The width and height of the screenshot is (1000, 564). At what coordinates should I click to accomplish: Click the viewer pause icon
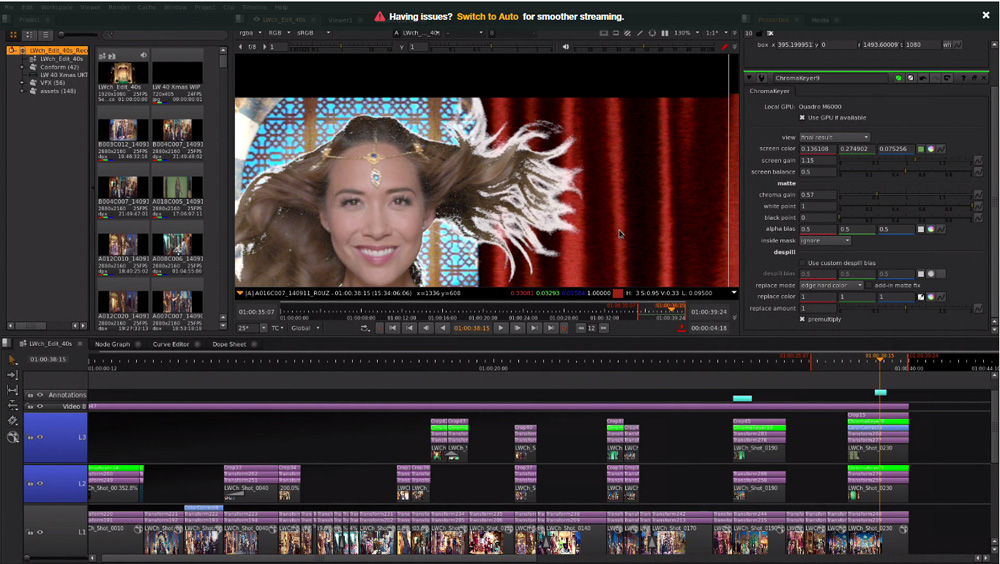[x=665, y=33]
